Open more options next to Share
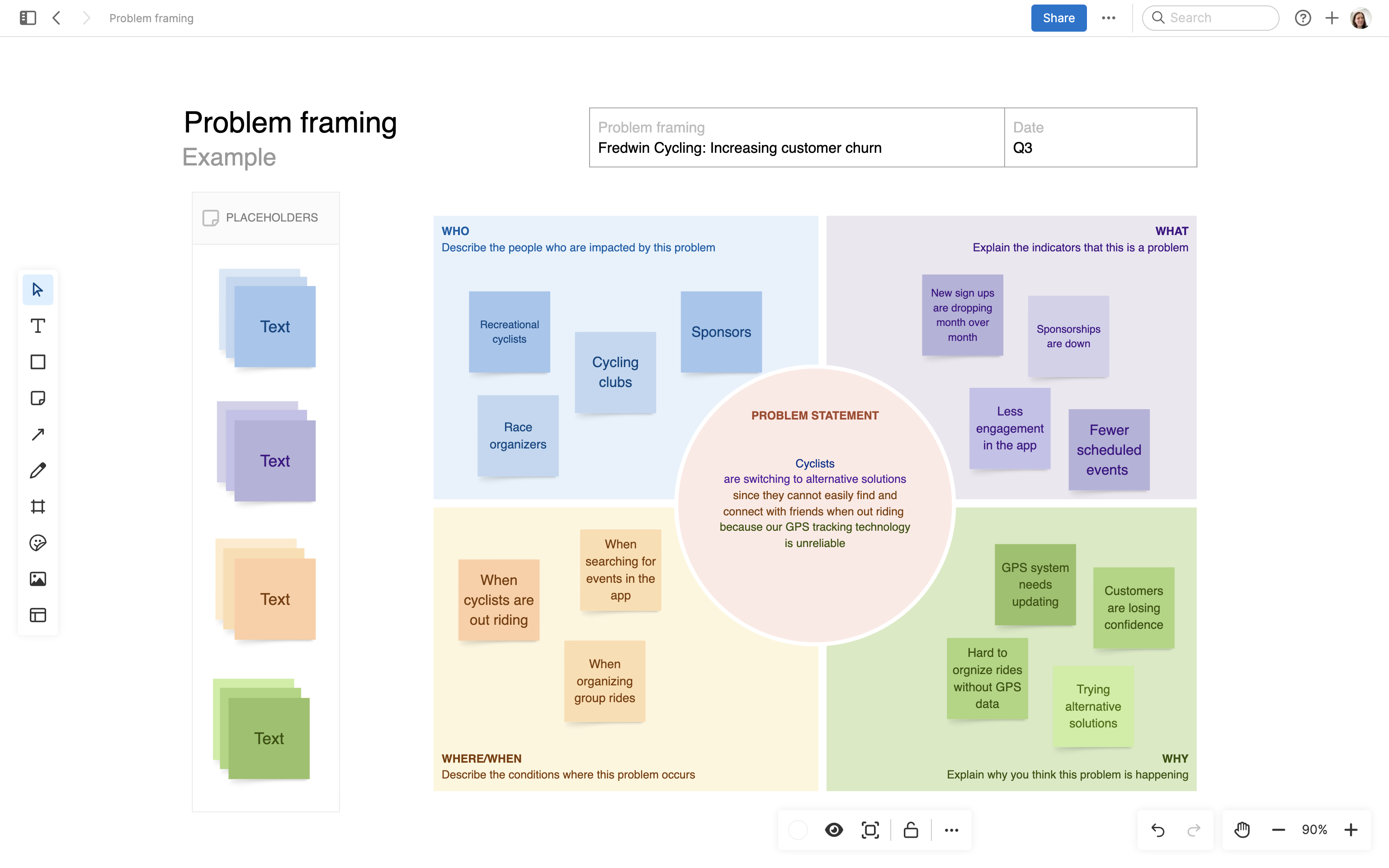 pos(1108,18)
